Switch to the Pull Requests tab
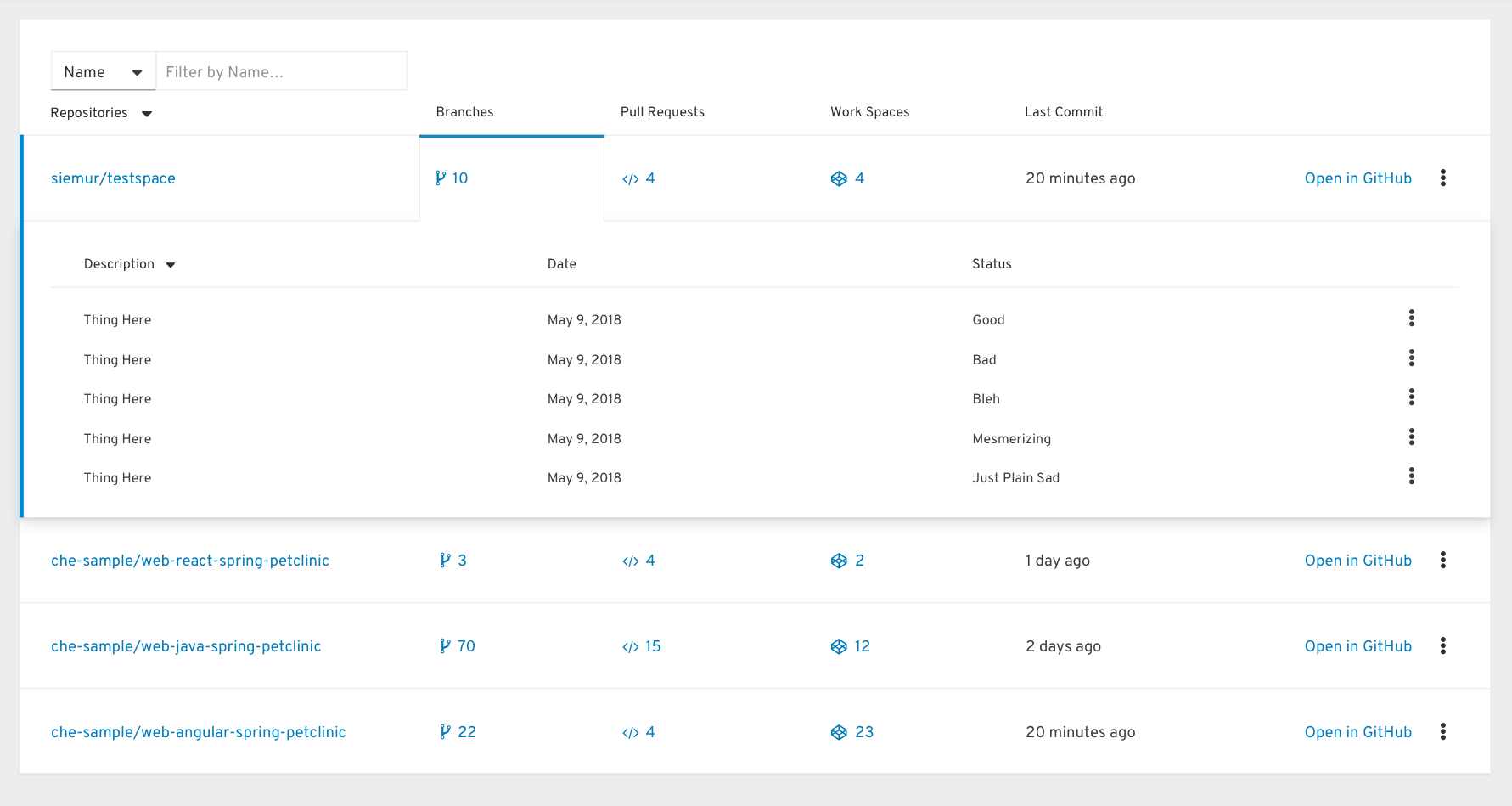 point(662,111)
